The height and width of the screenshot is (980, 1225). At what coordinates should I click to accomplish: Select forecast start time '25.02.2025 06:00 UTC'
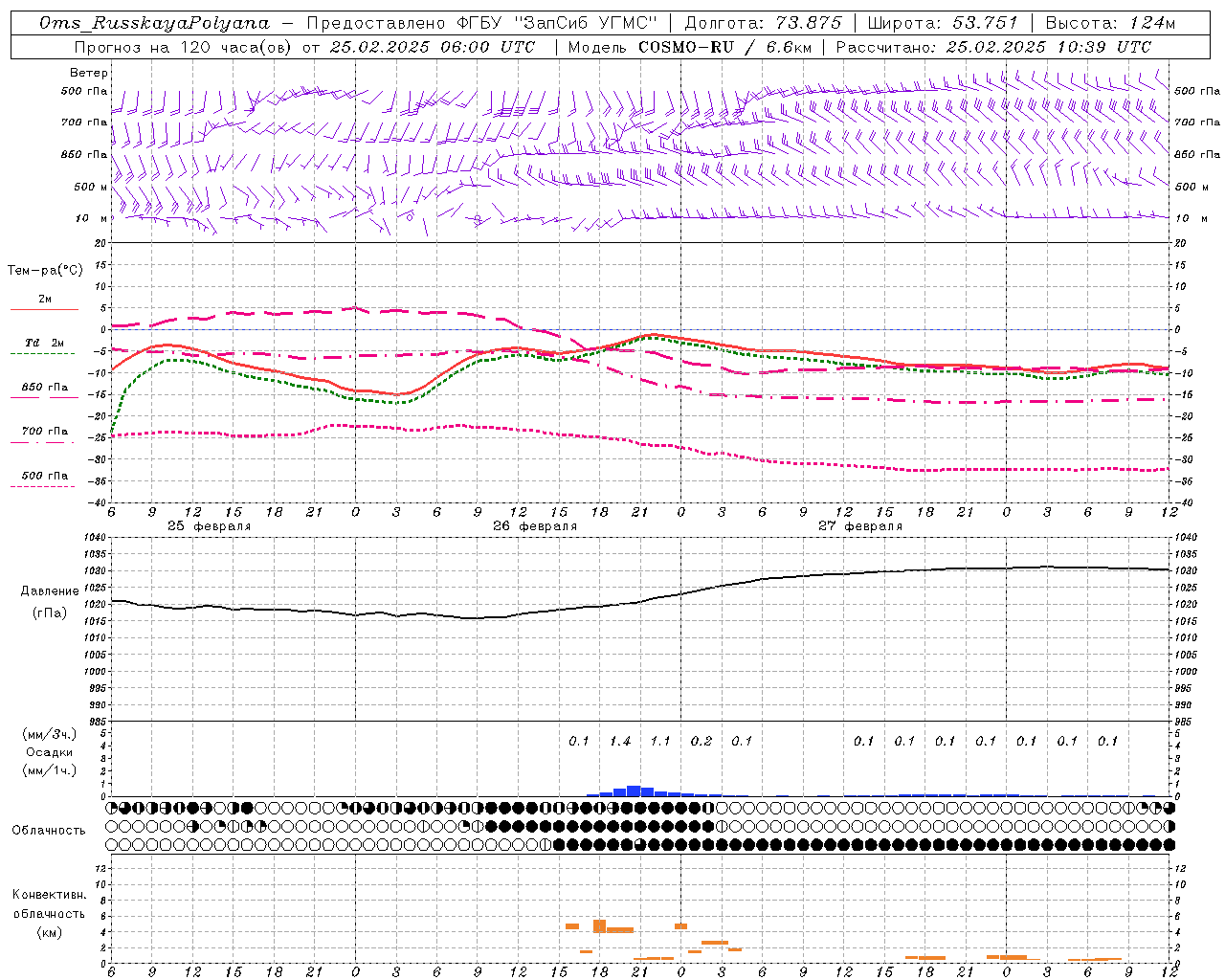click(432, 47)
